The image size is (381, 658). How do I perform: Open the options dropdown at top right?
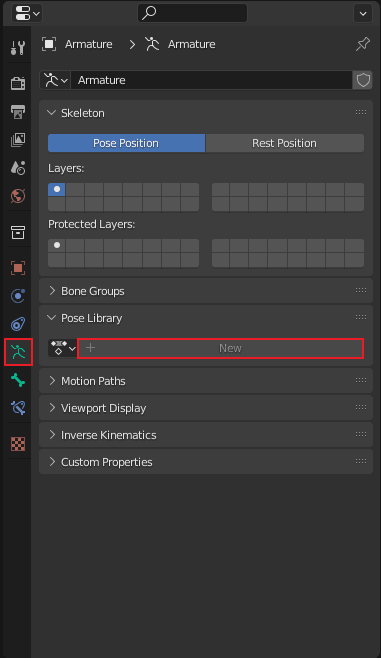point(363,13)
